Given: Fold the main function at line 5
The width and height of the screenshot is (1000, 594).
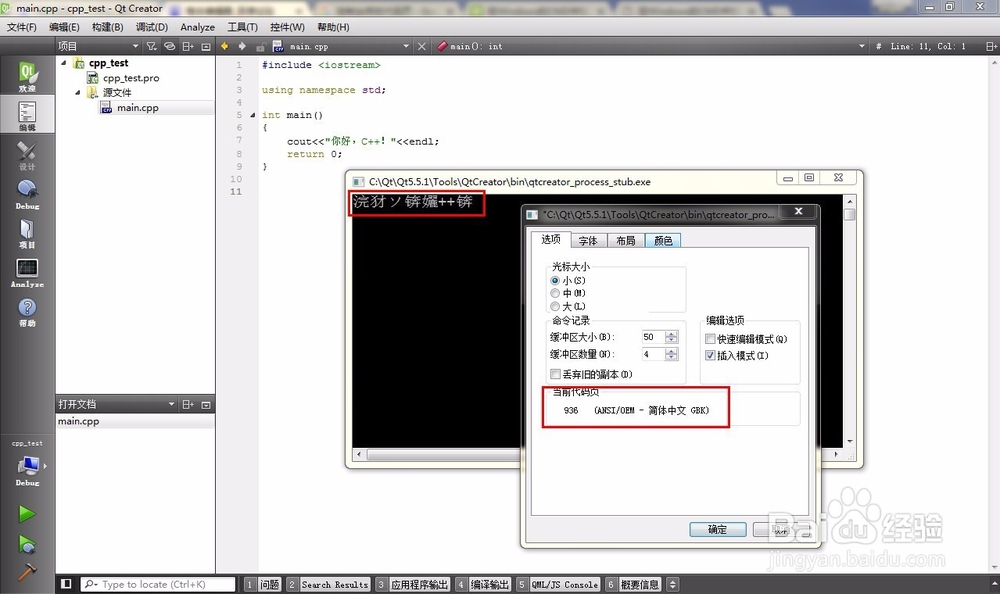Looking at the screenshot, I should [253, 115].
